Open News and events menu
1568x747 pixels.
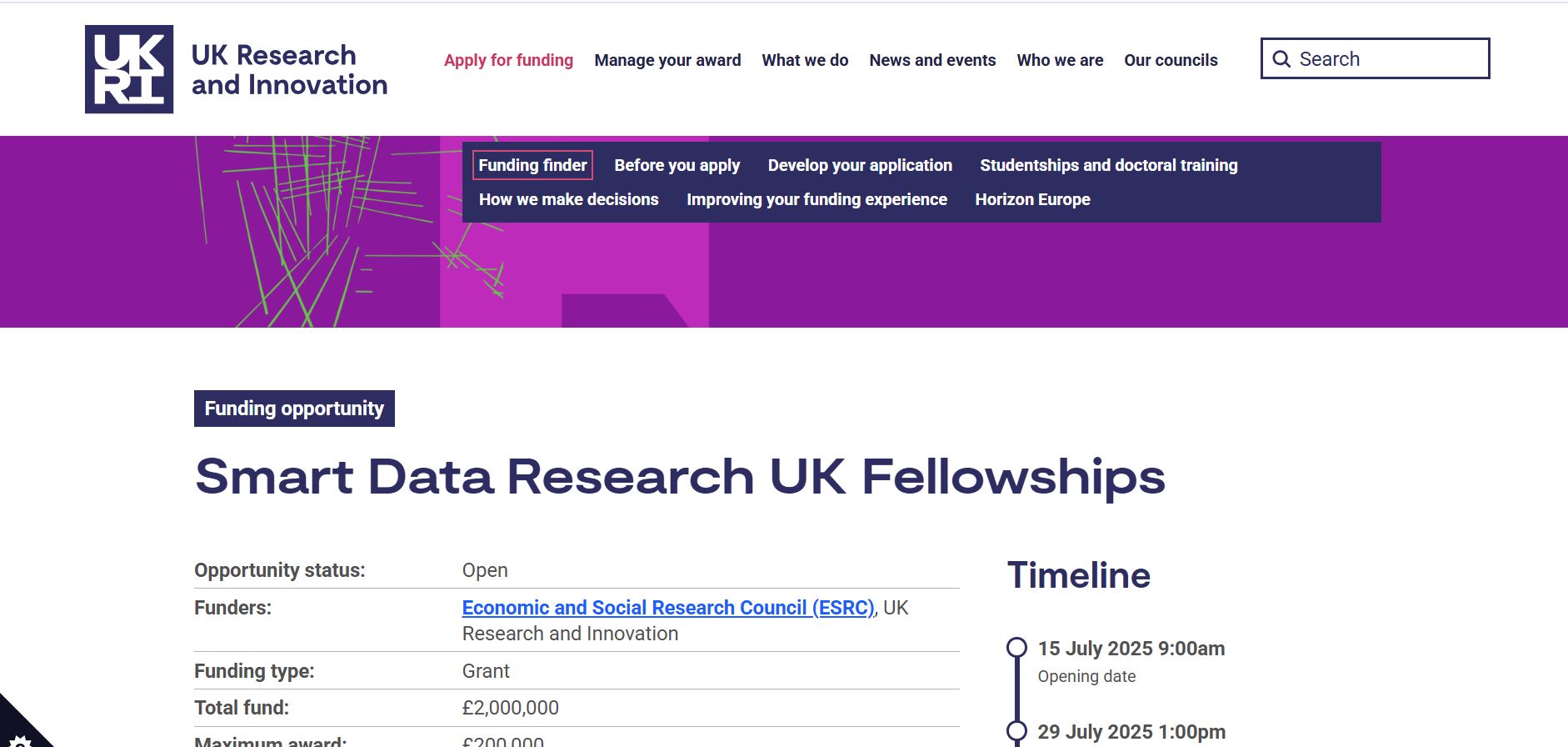pos(932,60)
